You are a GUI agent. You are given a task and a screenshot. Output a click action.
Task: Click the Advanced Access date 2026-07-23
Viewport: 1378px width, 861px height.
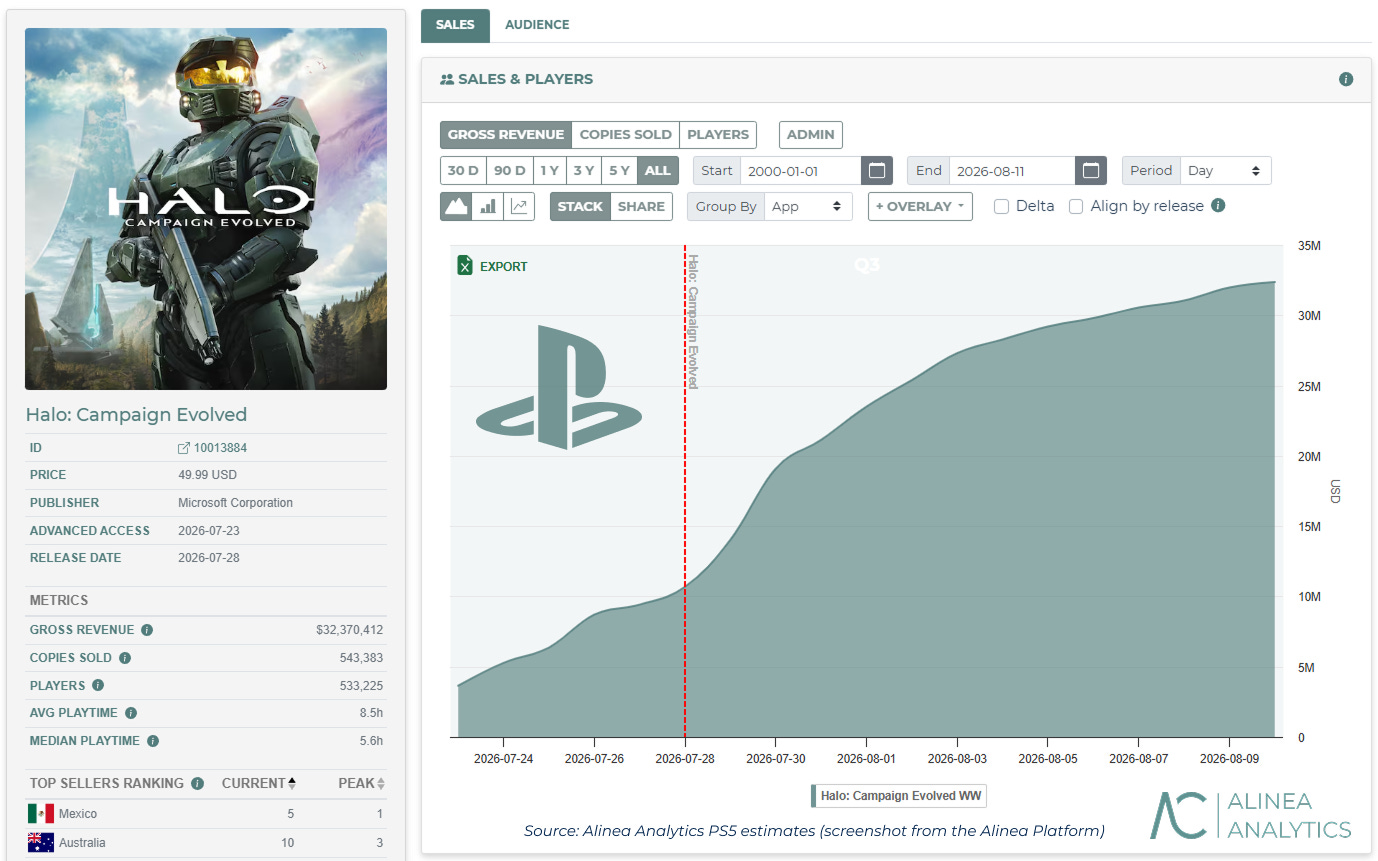(x=208, y=531)
